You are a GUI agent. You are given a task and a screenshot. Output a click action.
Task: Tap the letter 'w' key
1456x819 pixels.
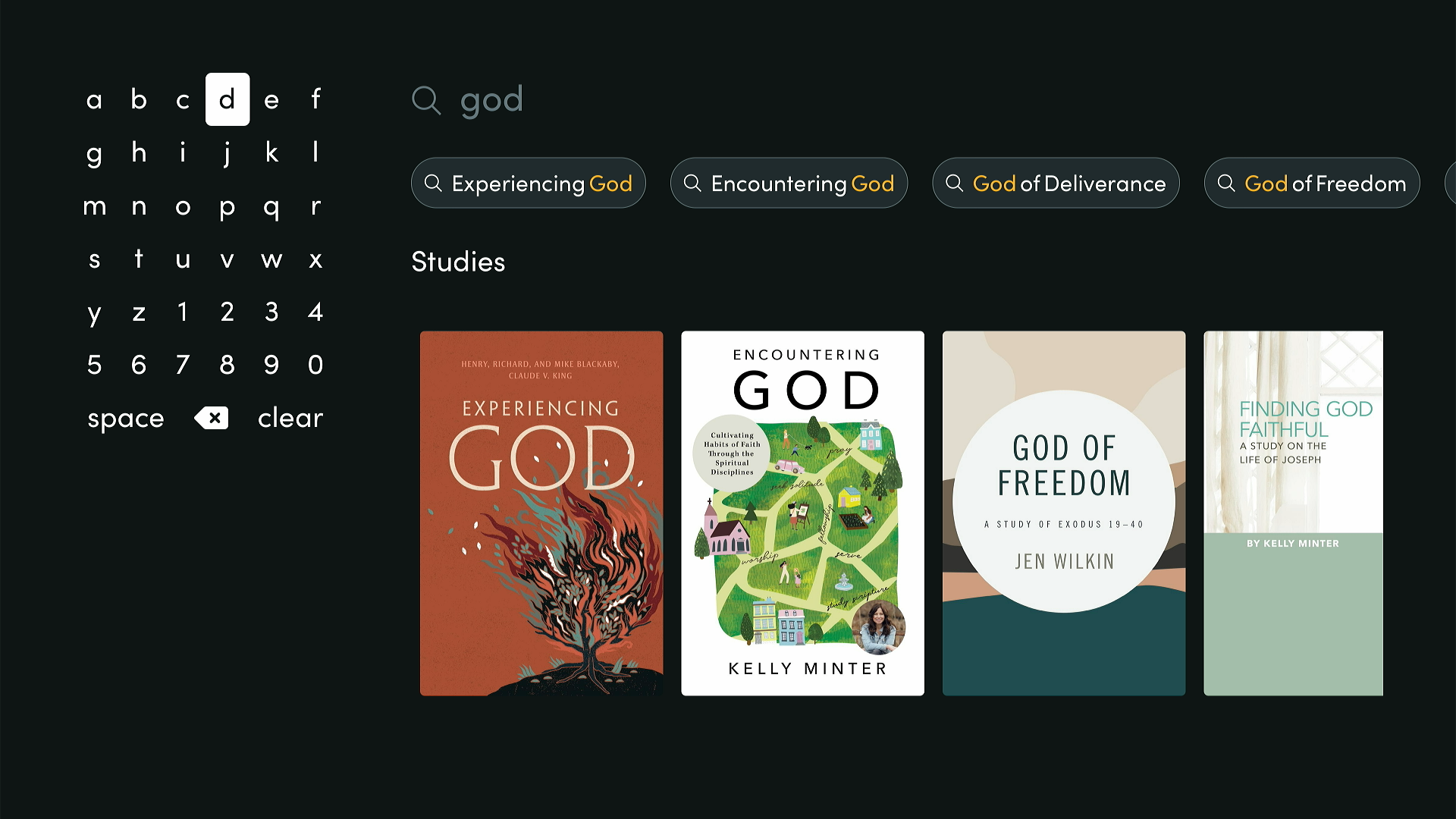(271, 259)
